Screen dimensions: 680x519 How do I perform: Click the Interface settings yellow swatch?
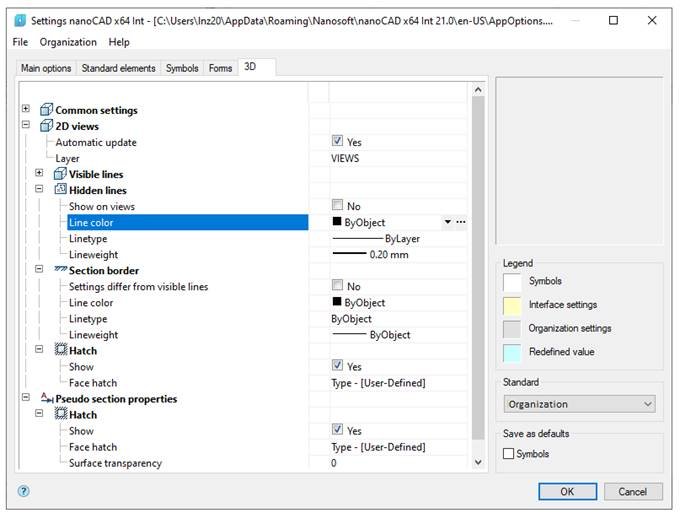pos(512,306)
